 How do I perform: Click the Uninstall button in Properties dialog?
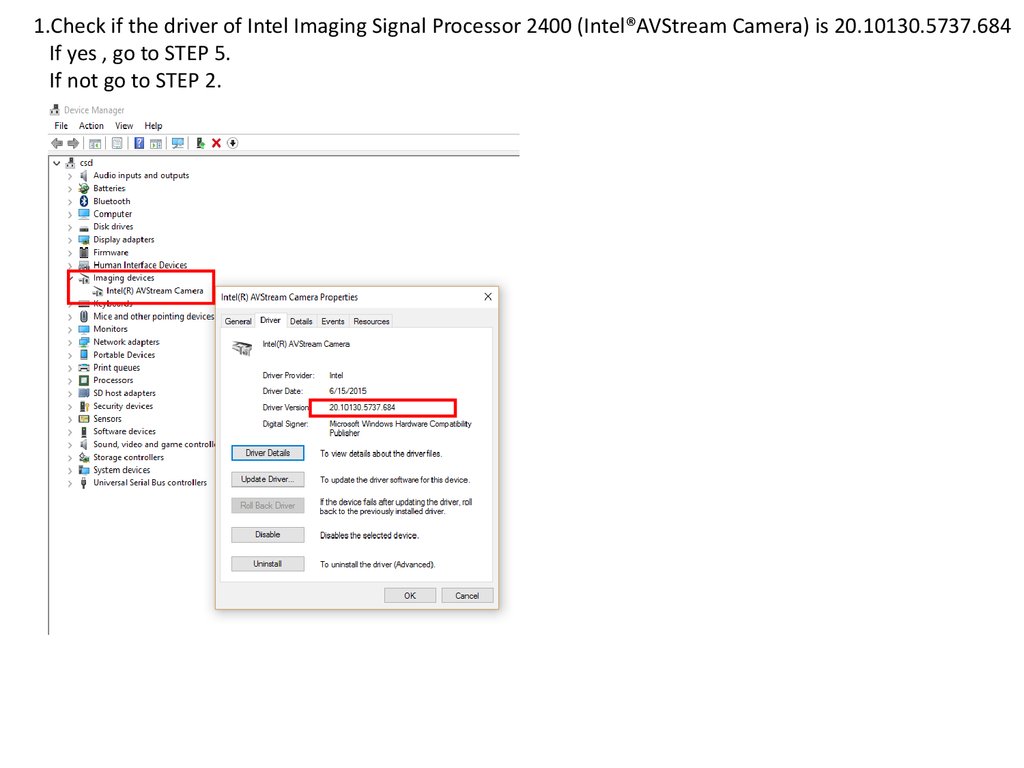coord(268,564)
